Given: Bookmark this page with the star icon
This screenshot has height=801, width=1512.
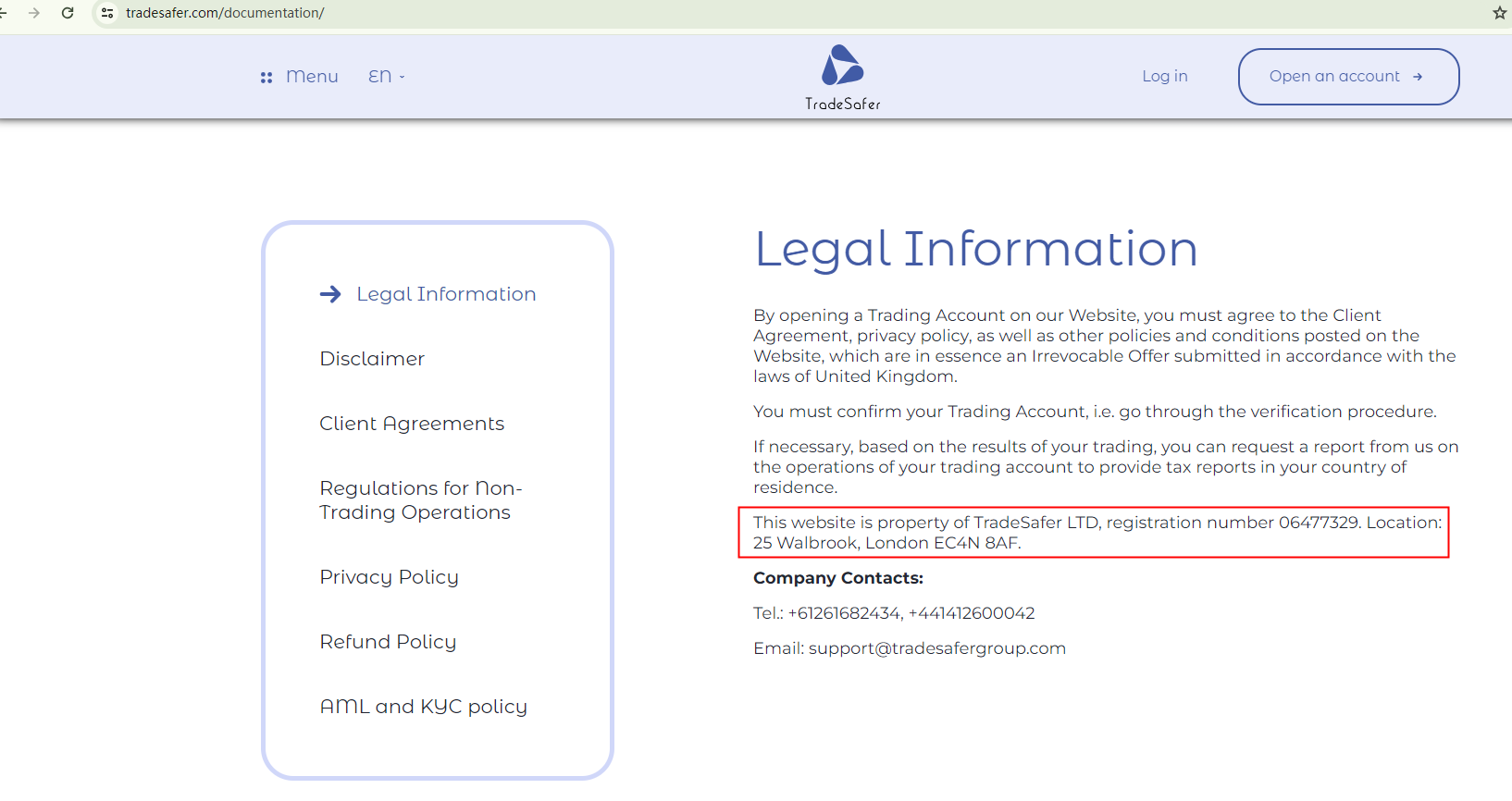Looking at the screenshot, I should (x=1500, y=13).
